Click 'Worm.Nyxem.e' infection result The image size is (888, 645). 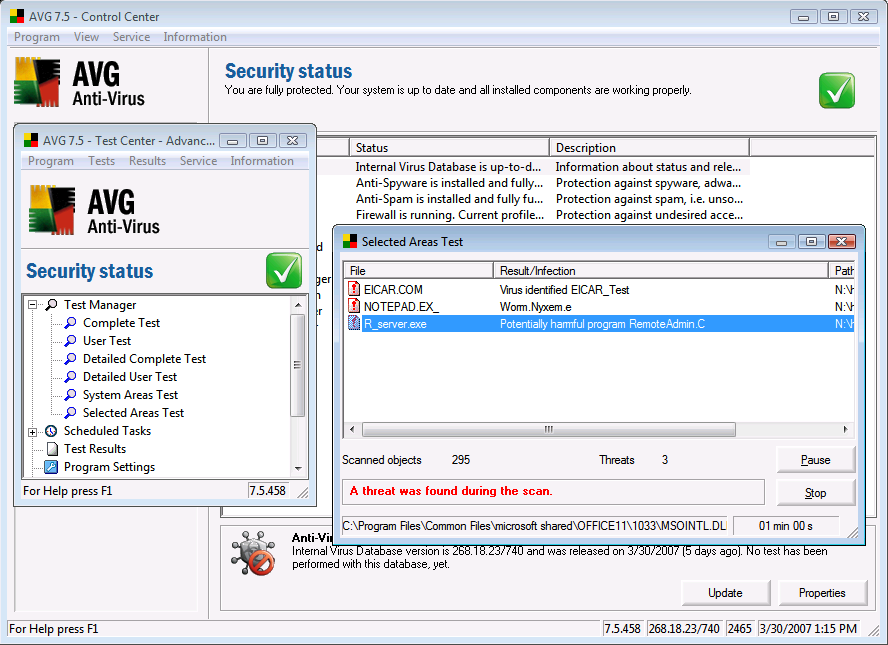[x=535, y=307]
